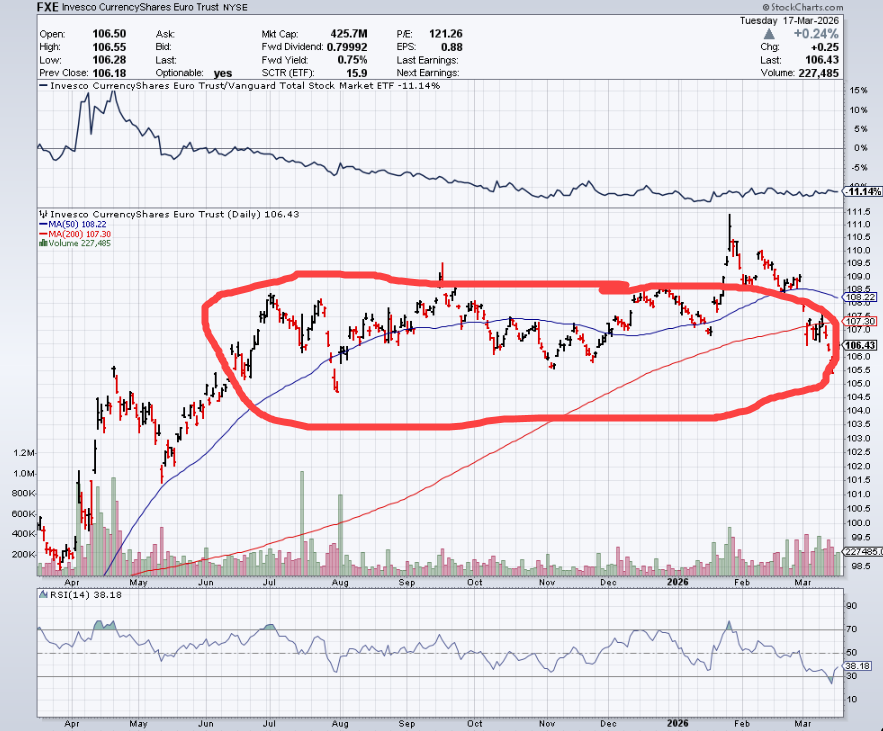The image size is (883, 731).
Task: Click the 106.43 last price axis tag
Action: pos(860,345)
